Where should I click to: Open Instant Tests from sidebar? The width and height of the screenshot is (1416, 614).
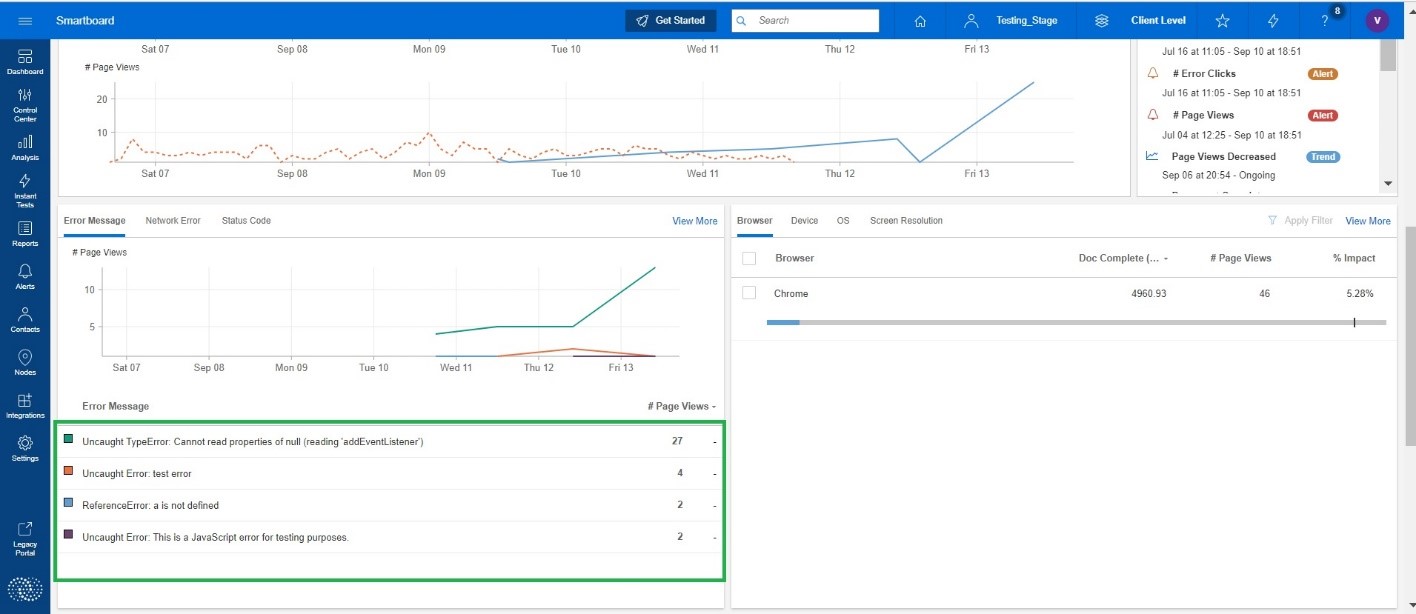click(25, 191)
